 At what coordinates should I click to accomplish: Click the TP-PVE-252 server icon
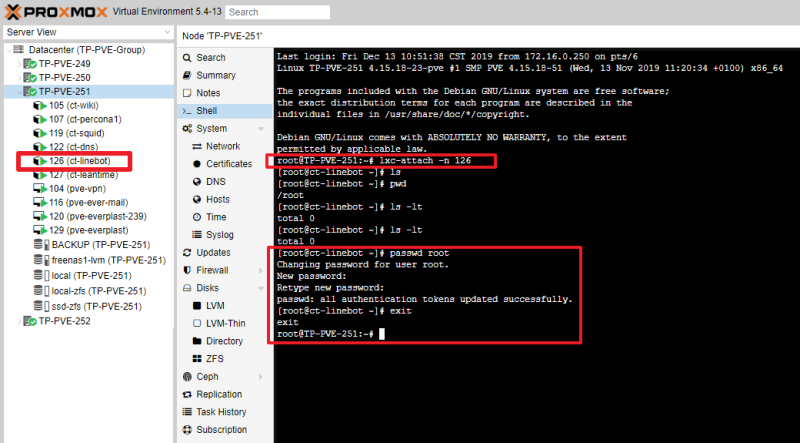[31, 321]
